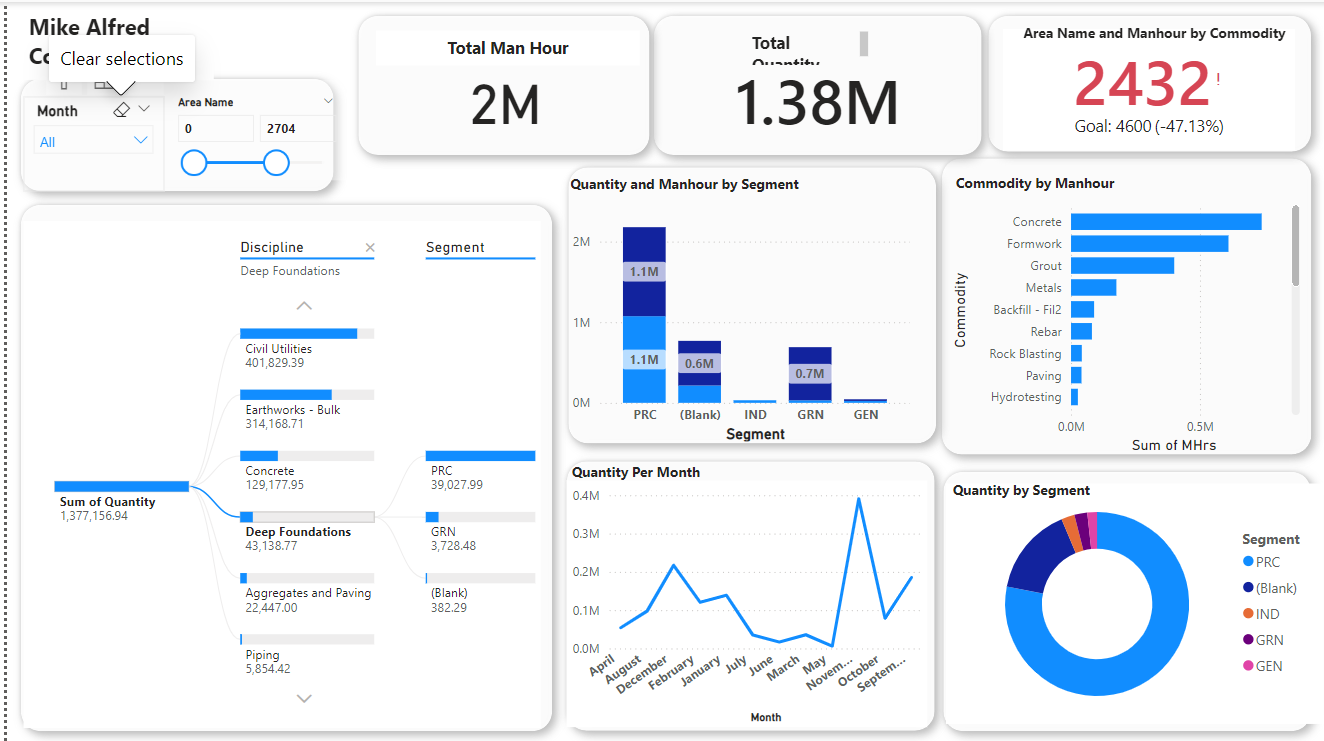This screenshot has height=741, width=1324.
Task: Select the Aggregates and Paving node
Action: pos(307,592)
